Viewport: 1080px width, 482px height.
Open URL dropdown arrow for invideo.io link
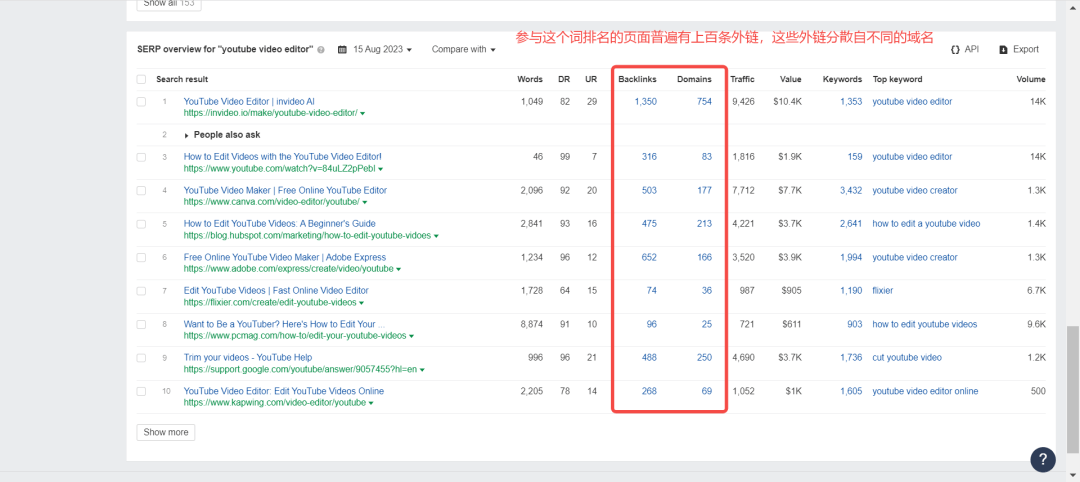click(362, 114)
